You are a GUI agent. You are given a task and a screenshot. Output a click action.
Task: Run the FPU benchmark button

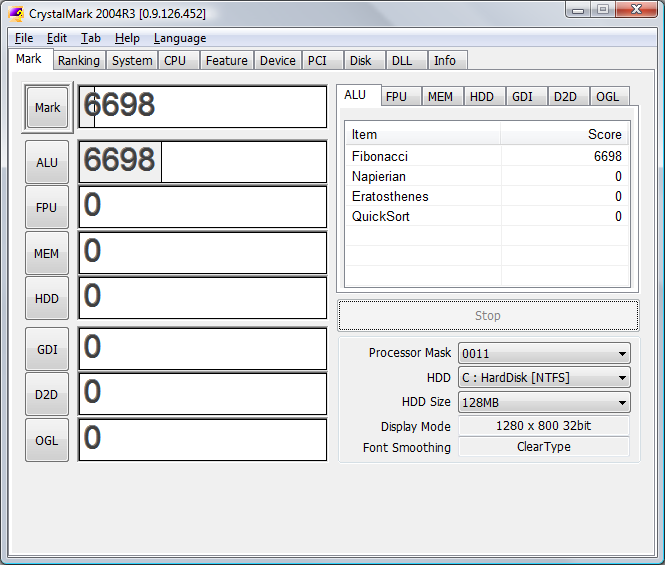pos(47,207)
